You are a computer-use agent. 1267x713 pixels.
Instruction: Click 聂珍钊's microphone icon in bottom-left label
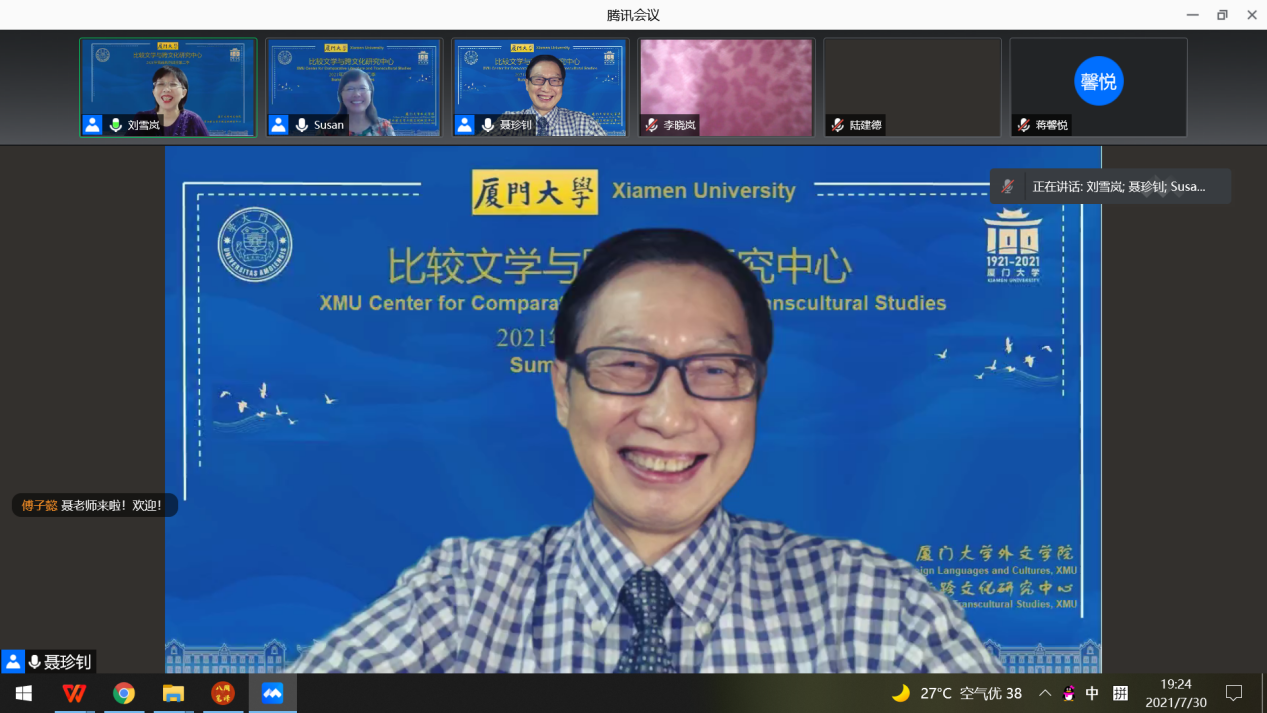click(35, 662)
